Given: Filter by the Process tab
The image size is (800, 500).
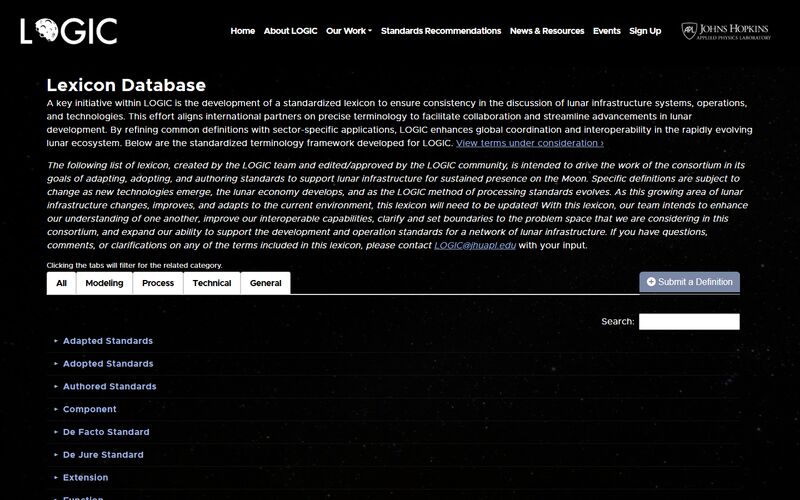Looking at the screenshot, I should coord(158,283).
